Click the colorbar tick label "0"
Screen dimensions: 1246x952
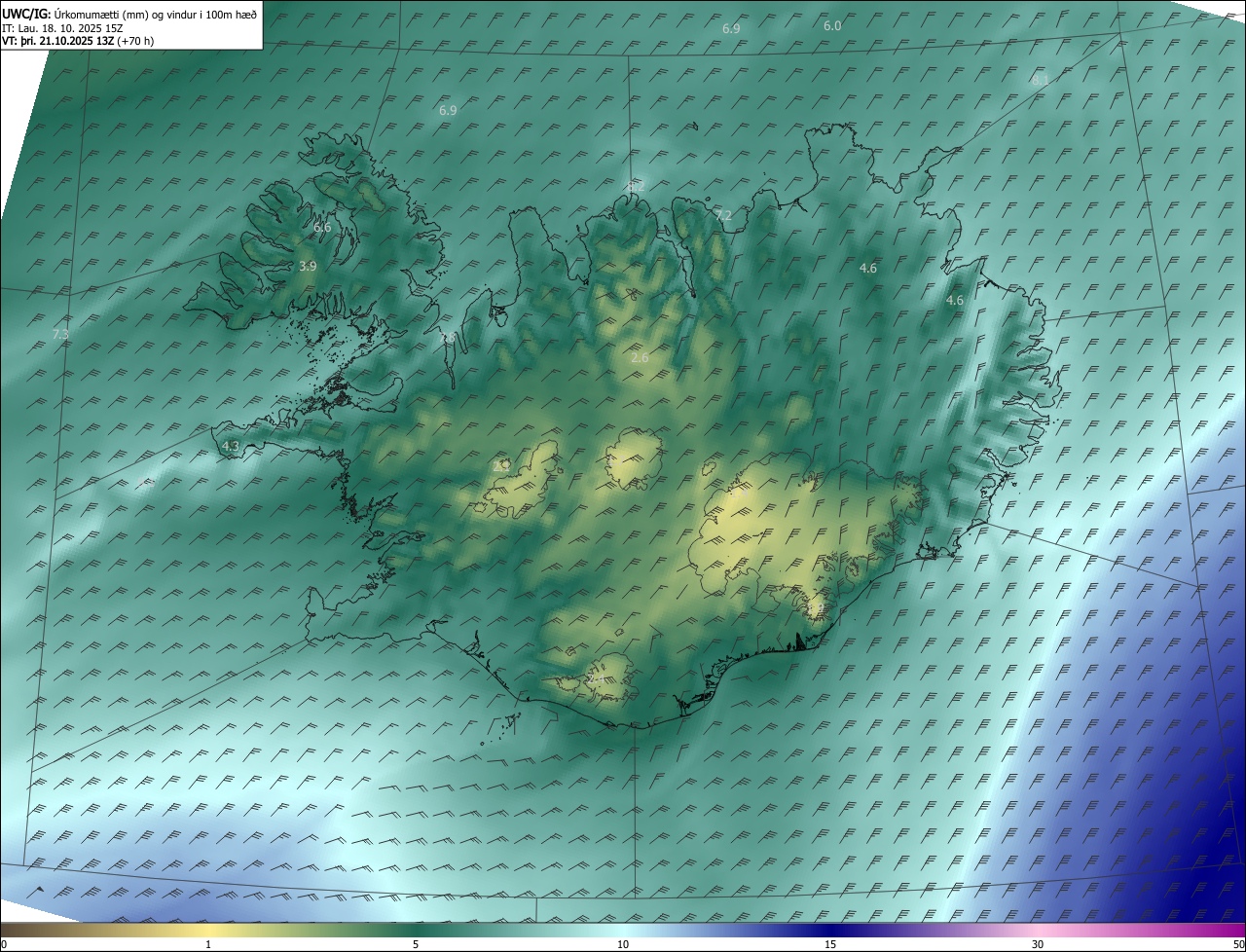point(4,944)
